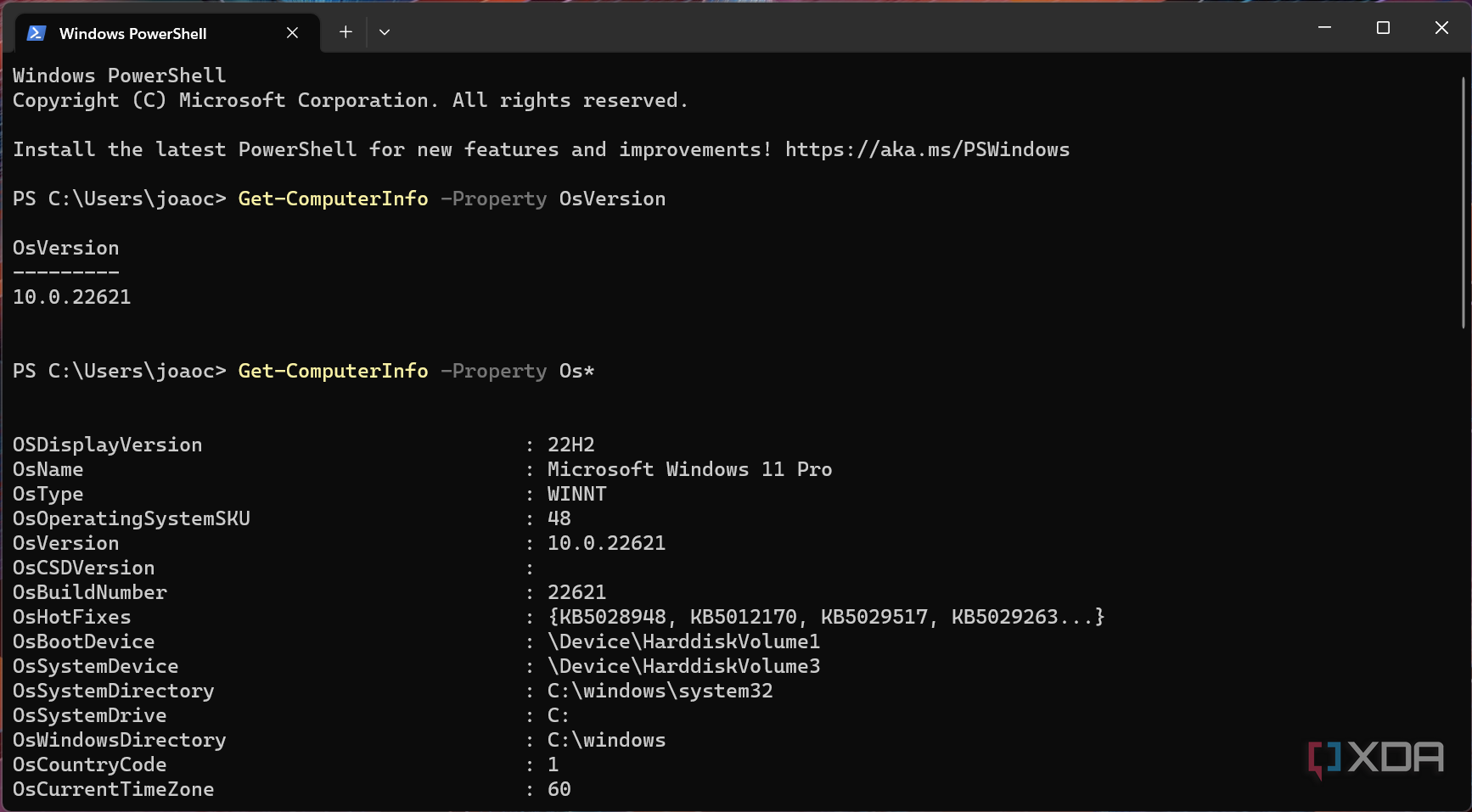Minimize the terminal window
The height and width of the screenshot is (812, 1472).
pos(1324,28)
